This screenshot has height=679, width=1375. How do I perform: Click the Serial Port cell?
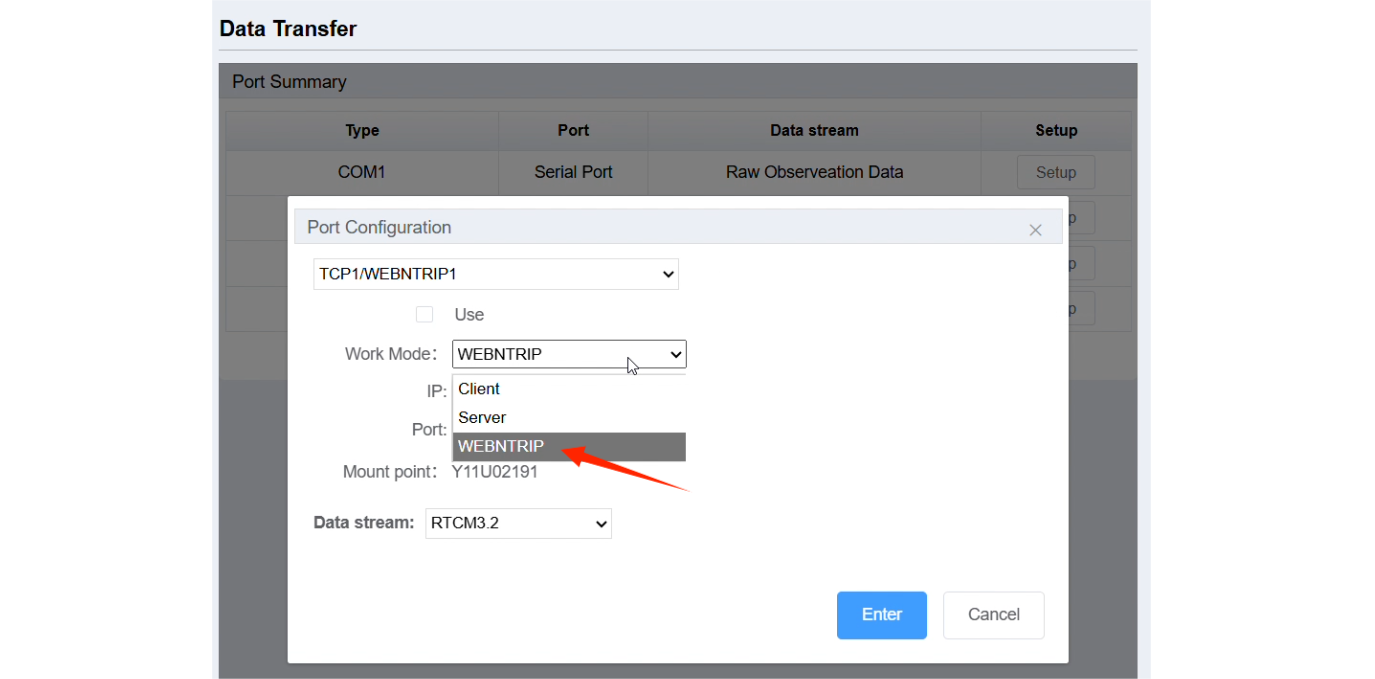tap(573, 172)
